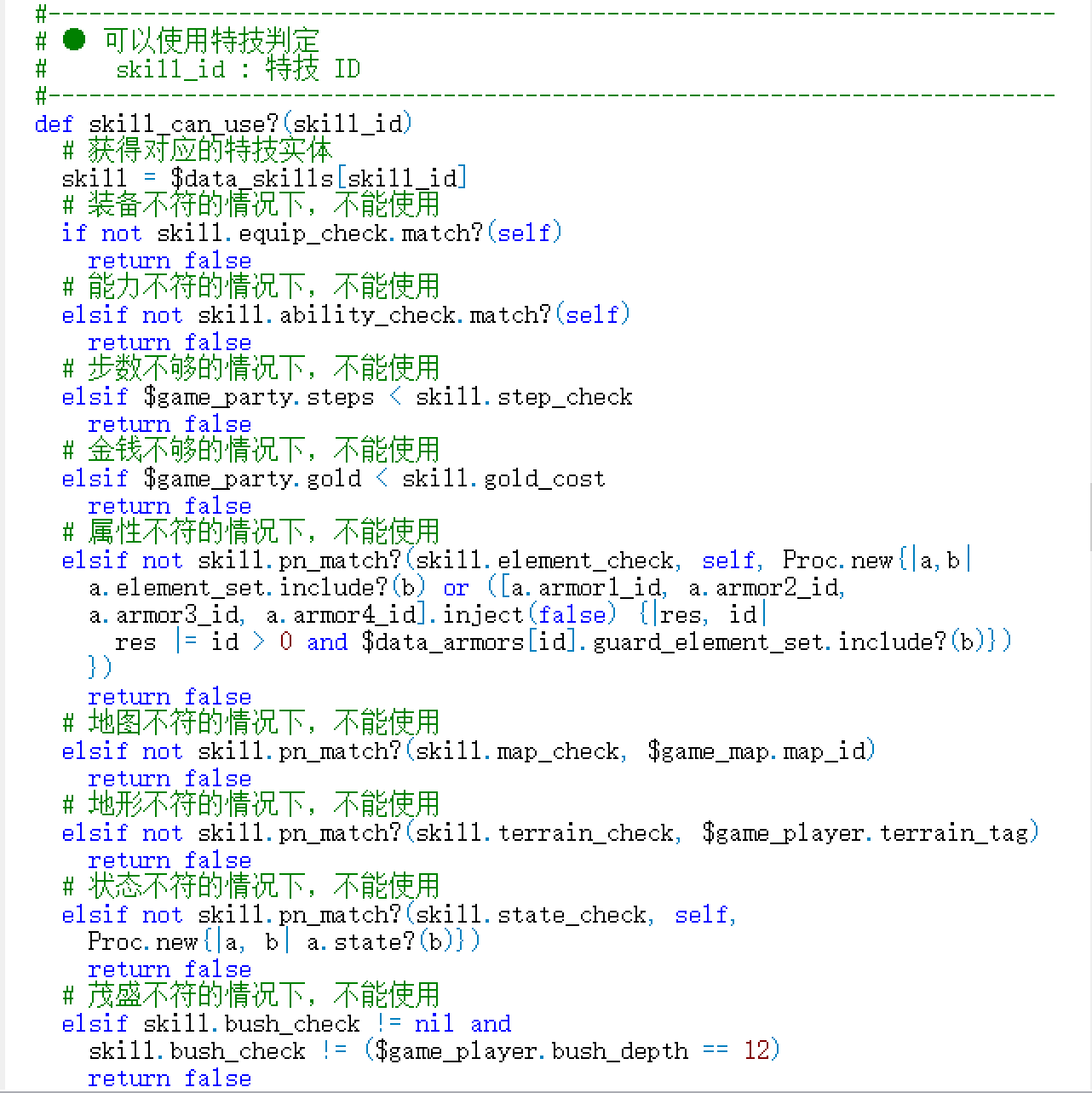
Task: Click the comment "能力不符的情况下，不能使用"
Action: click(x=264, y=286)
